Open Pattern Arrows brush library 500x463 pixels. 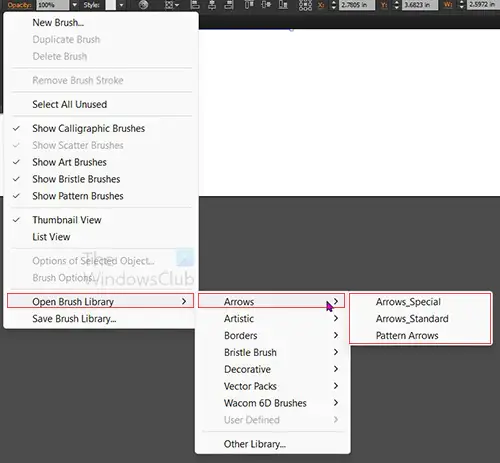click(420, 336)
